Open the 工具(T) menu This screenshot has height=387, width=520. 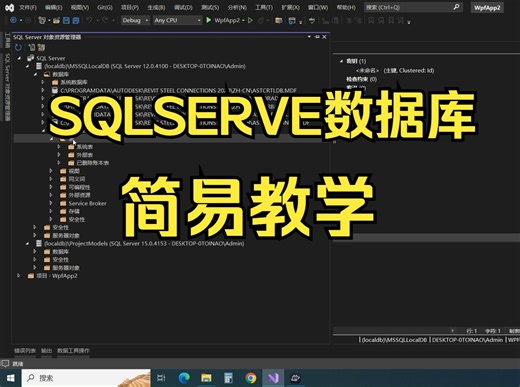264,7
